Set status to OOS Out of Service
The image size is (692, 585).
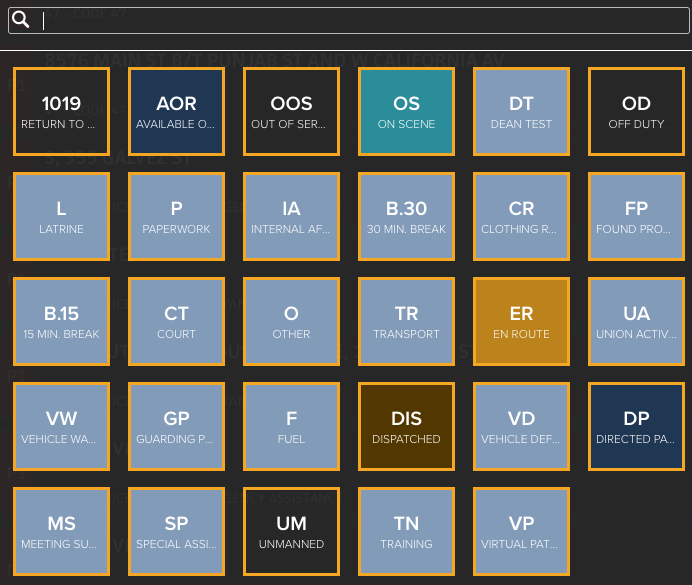(x=291, y=112)
